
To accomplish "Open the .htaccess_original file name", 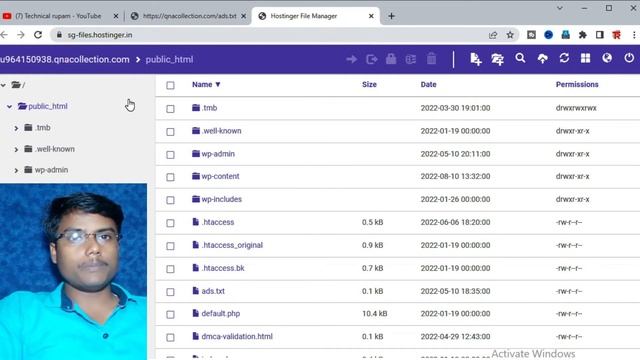I will (232, 245).
